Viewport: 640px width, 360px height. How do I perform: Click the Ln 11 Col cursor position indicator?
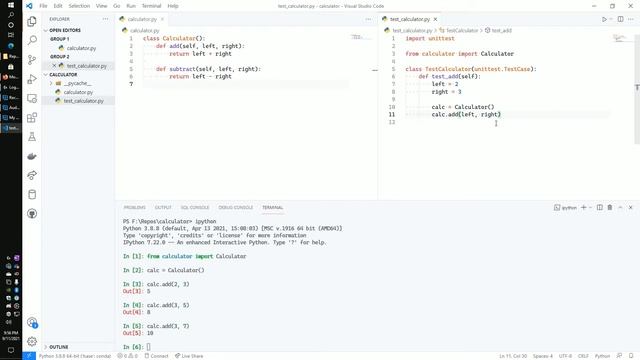coord(513,356)
